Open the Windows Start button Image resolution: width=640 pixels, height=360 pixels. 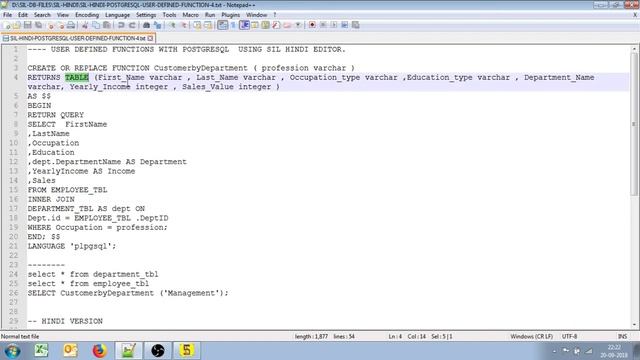coord(12,351)
